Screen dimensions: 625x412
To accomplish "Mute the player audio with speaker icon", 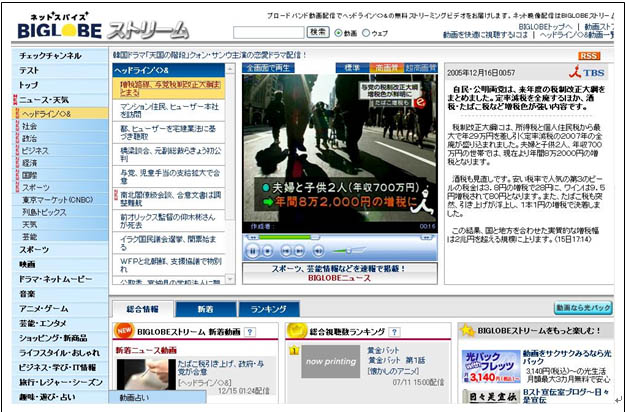I will [318, 251].
